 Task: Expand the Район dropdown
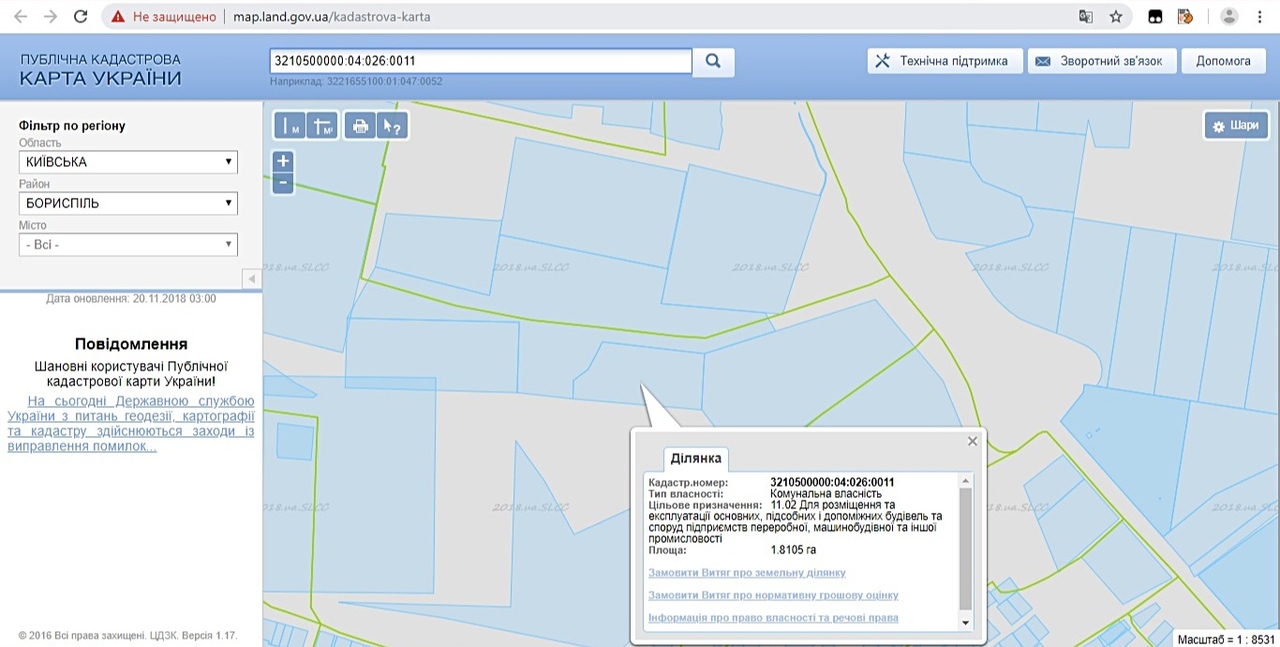tap(128, 203)
